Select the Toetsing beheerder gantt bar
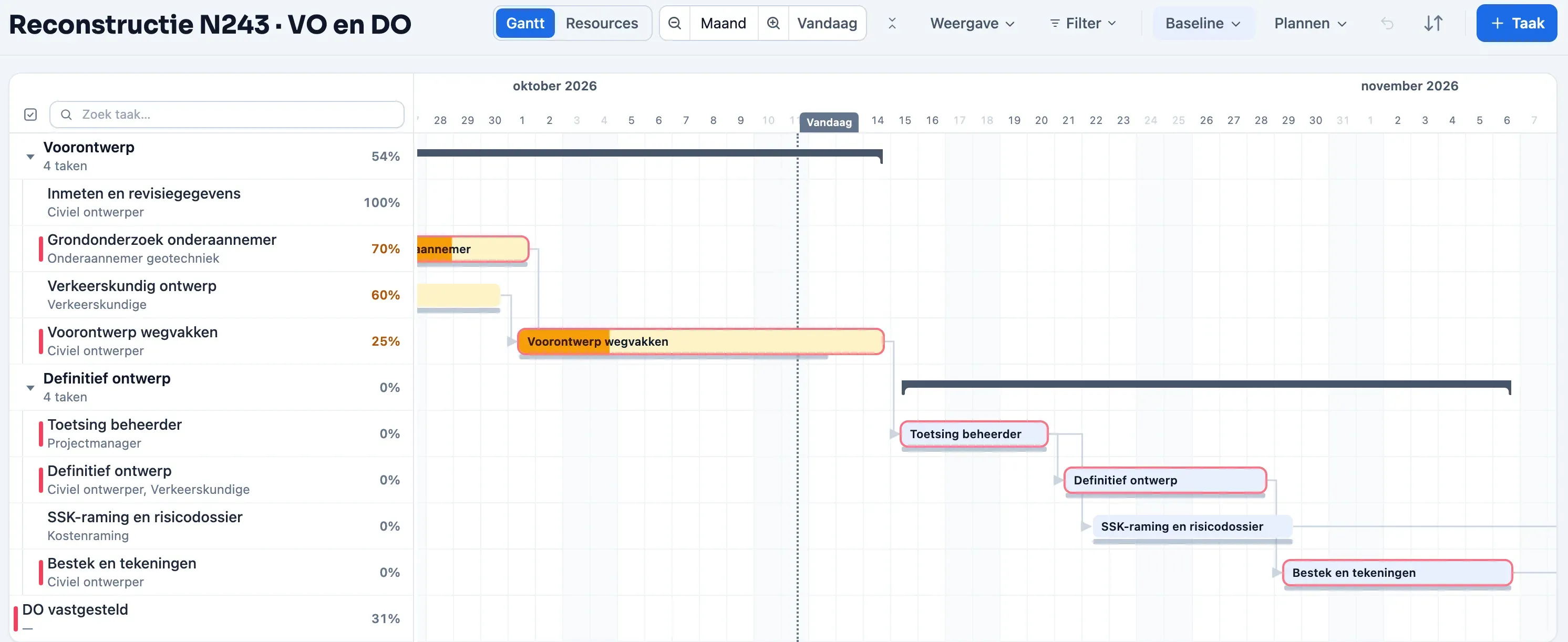The image size is (1568, 642). click(973, 434)
